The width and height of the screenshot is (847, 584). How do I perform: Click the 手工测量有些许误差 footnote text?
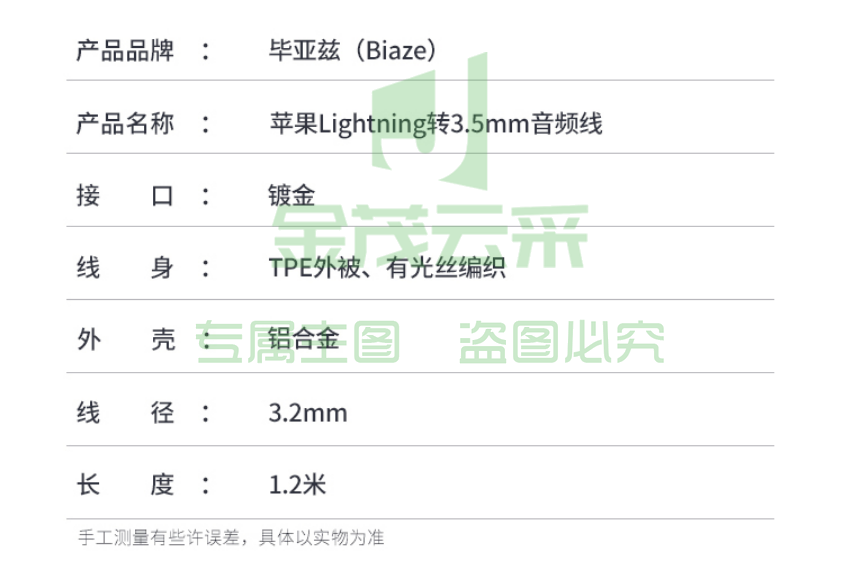pos(159,538)
